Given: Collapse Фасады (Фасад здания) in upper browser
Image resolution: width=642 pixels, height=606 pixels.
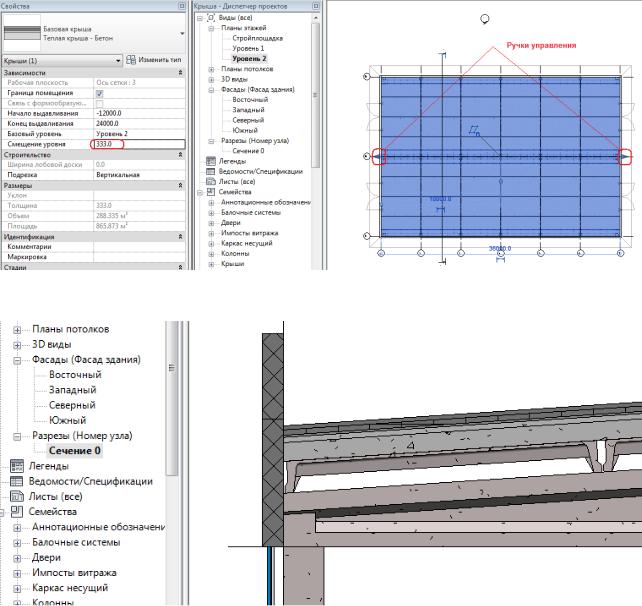Looking at the screenshot, I should click(211, 90).
